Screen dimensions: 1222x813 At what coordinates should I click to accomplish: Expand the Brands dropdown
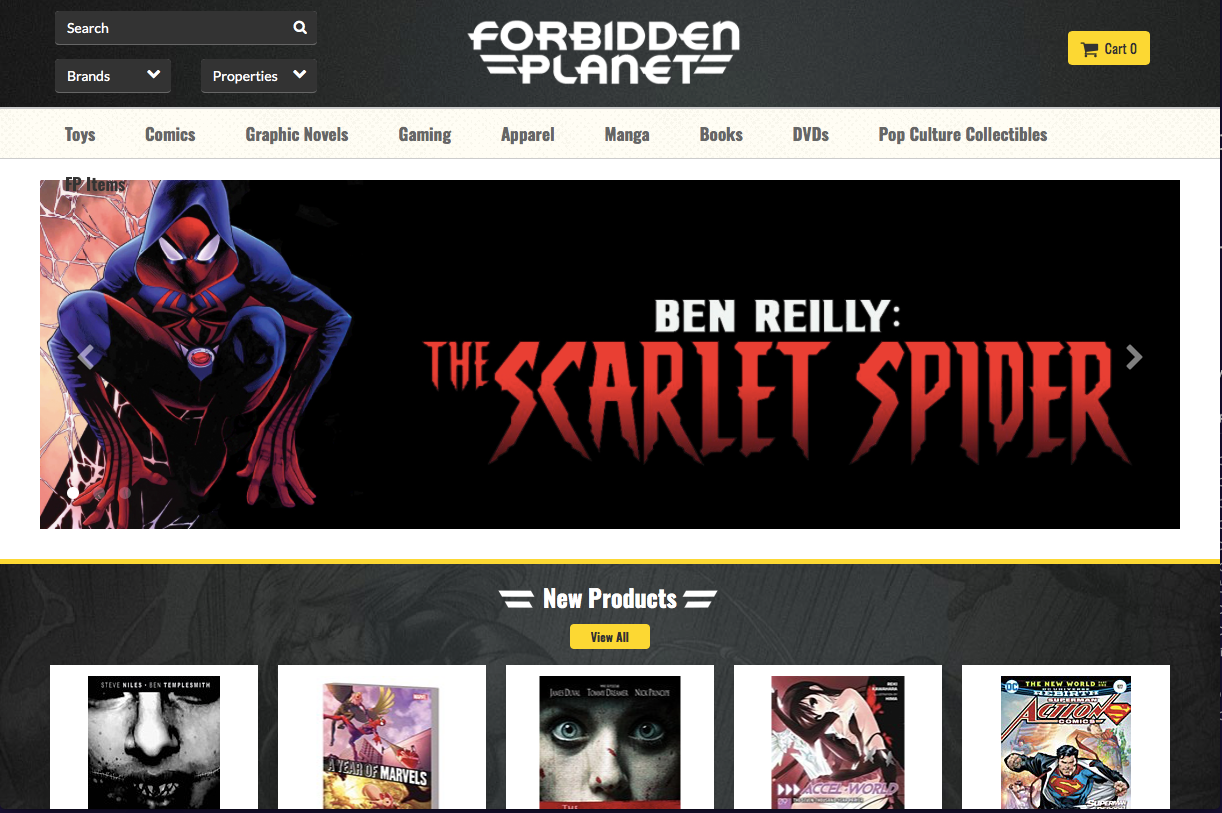pyautogui.click(x=113, y=76)
